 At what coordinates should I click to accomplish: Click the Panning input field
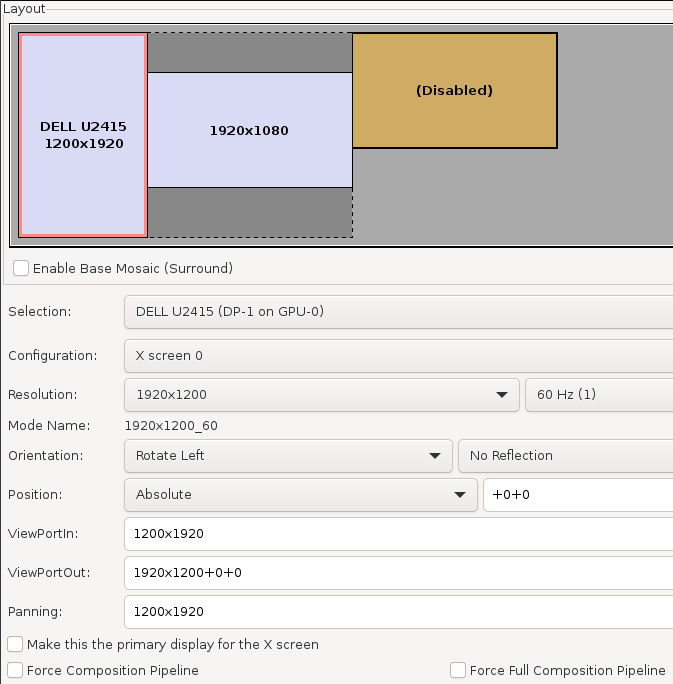pos(399,612)
